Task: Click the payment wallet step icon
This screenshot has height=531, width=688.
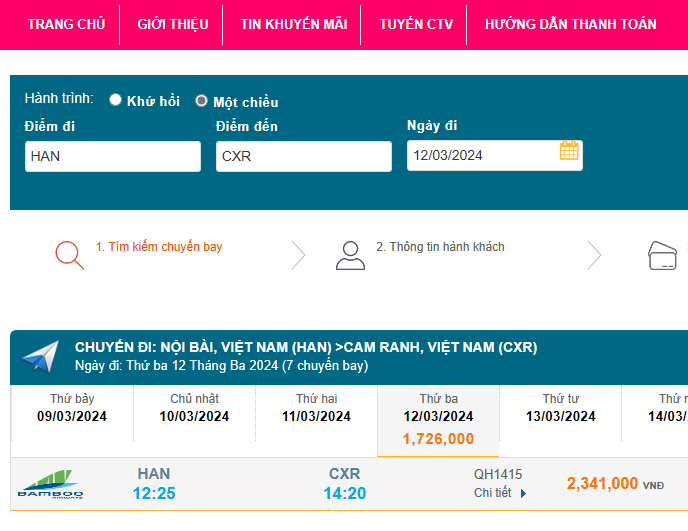Action: 663,256
